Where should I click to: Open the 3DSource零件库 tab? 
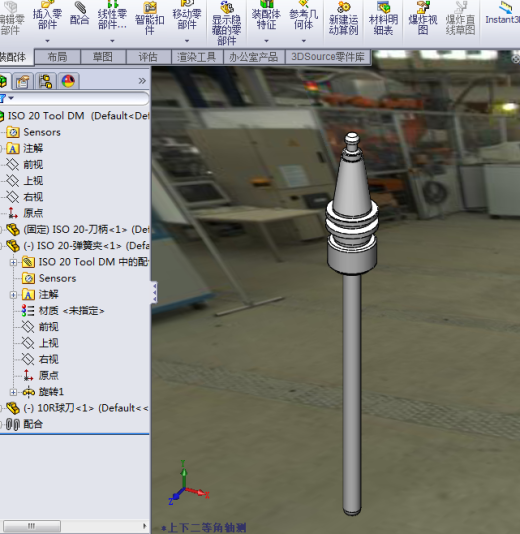(328, 57)
